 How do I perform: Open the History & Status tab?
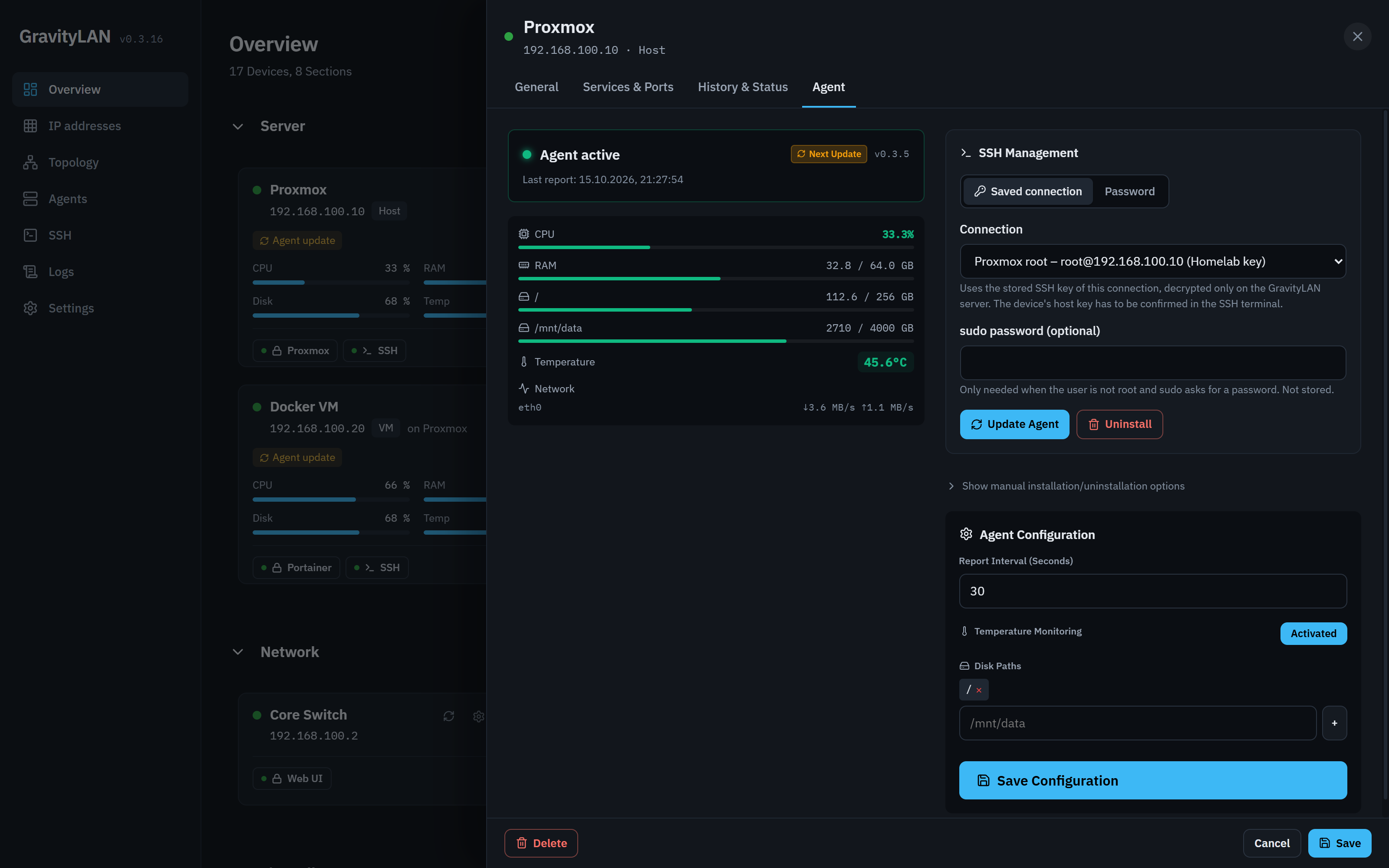tap(743, 87)
